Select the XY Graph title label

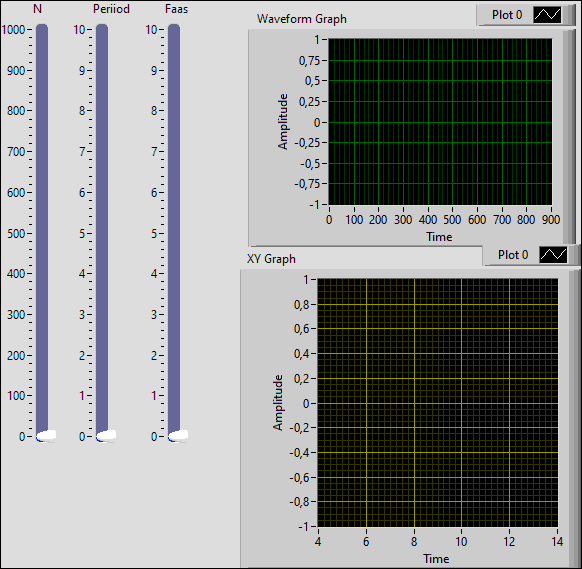(271, 259)
